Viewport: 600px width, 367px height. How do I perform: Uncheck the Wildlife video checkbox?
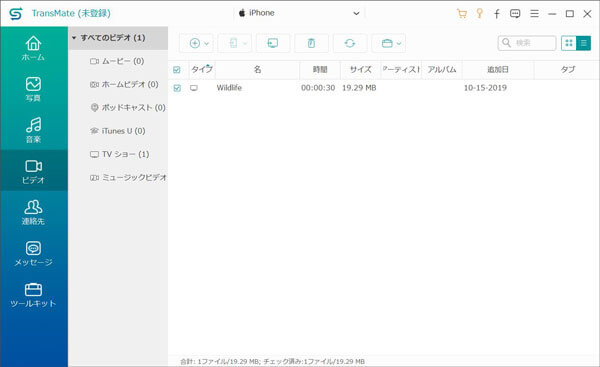(x=177, y=88)
